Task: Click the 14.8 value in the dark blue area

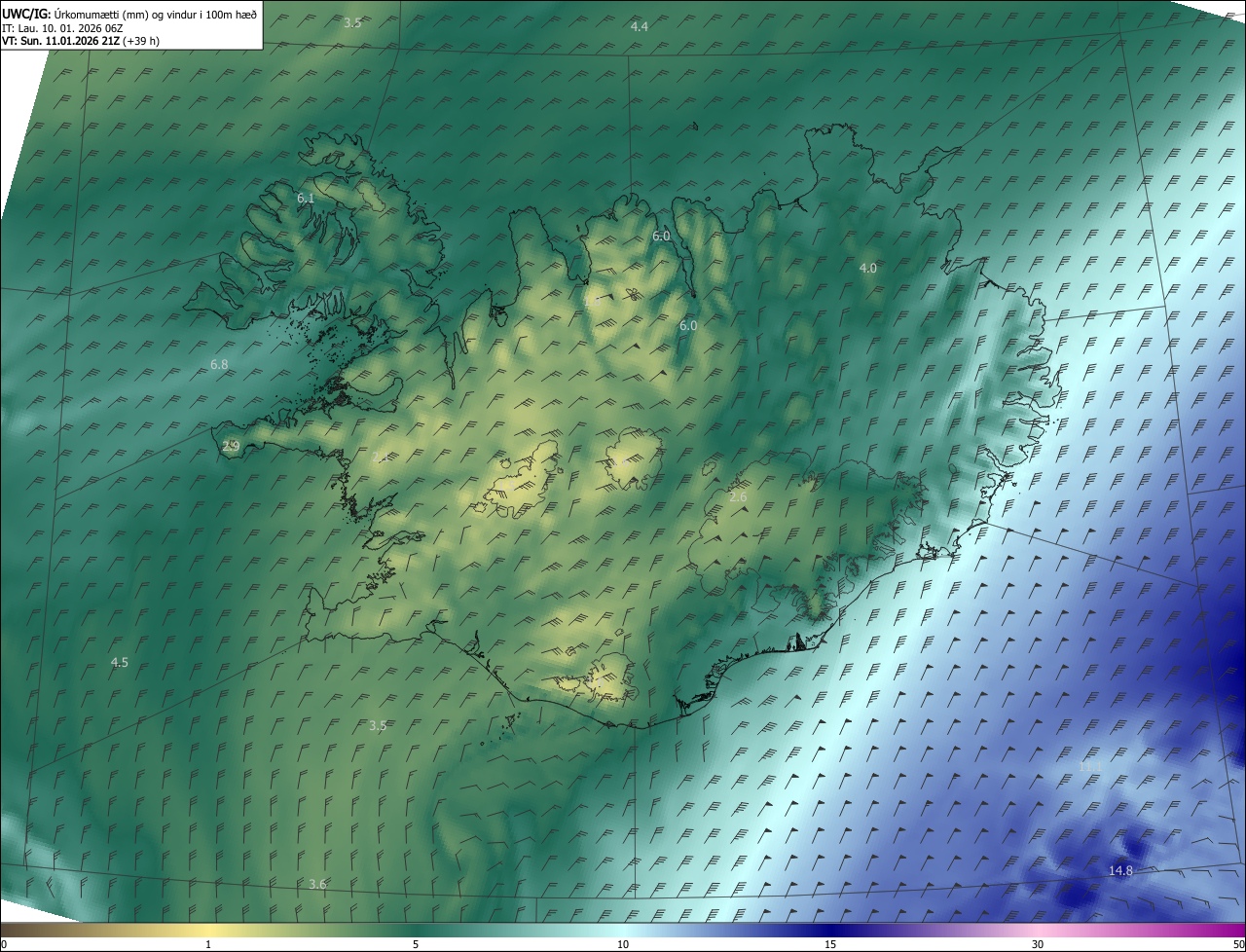Action: pos(1120,870)
